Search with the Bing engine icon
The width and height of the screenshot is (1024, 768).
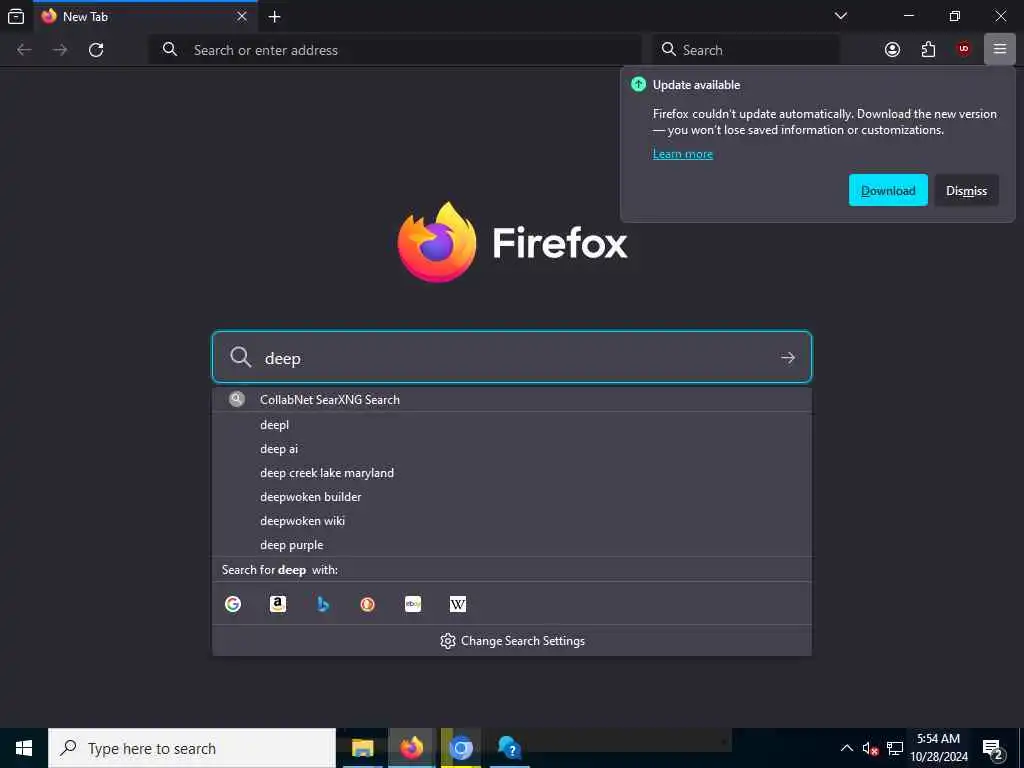[323, 604]
